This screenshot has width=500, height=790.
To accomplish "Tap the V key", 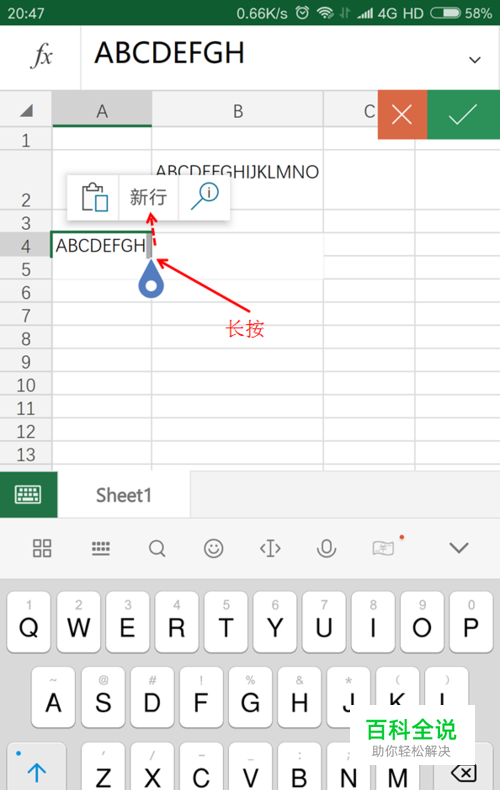I will pyautogui.click(x=250, y=766).
